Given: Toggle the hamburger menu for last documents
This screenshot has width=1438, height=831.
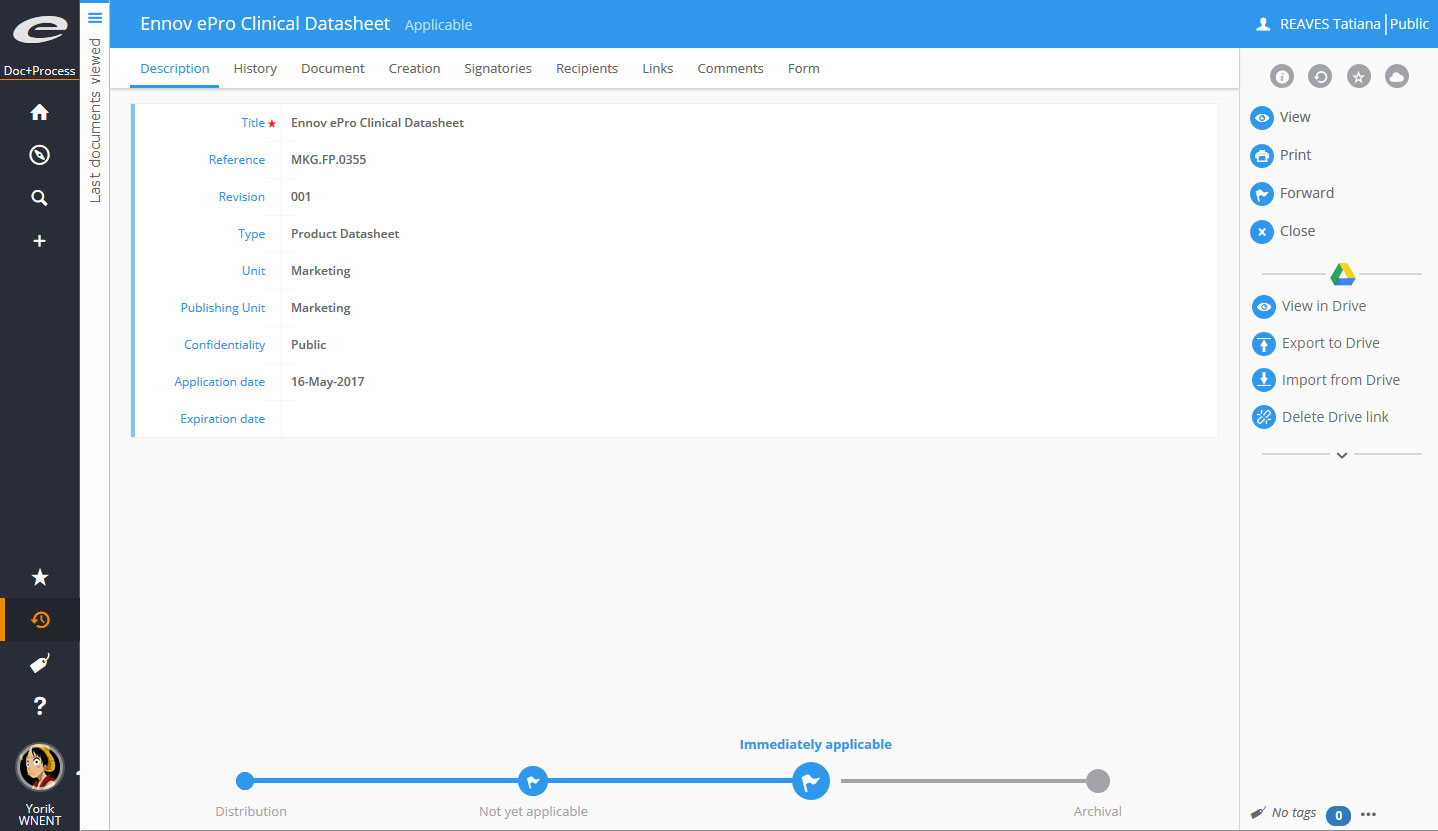Looking at the screenshot, I should (95, 17).
